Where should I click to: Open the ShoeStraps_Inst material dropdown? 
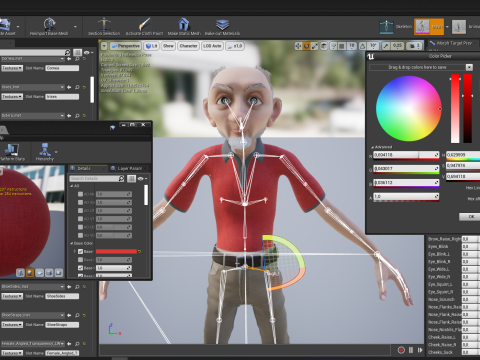tap(33, 315)
